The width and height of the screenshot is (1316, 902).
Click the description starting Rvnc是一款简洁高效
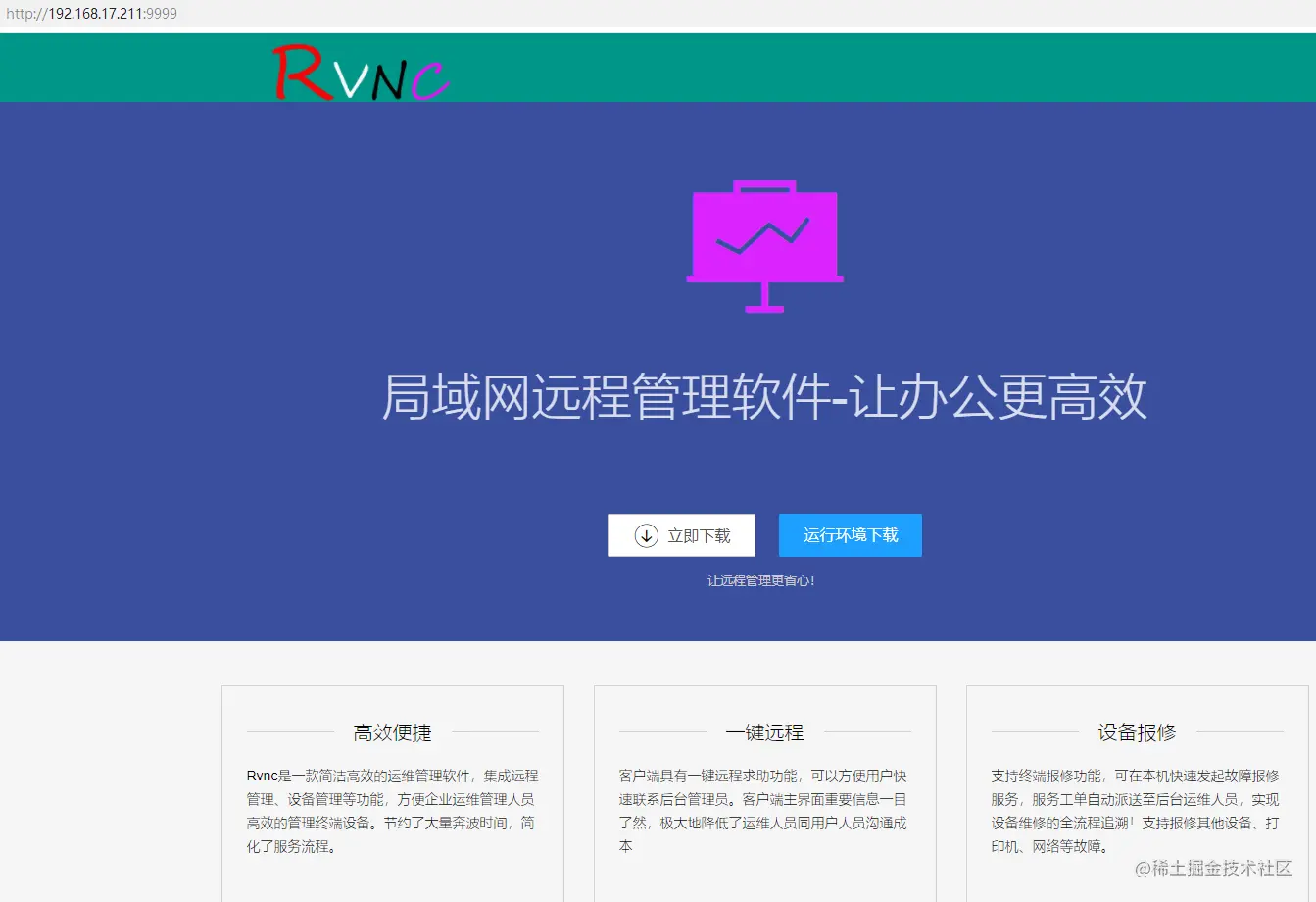click(392, 811)
